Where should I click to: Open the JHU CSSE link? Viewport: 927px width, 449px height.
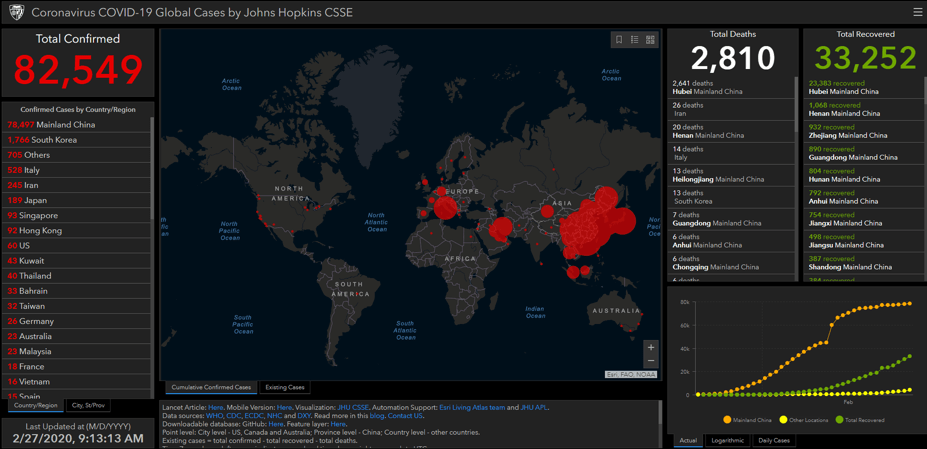click(353, 408)
